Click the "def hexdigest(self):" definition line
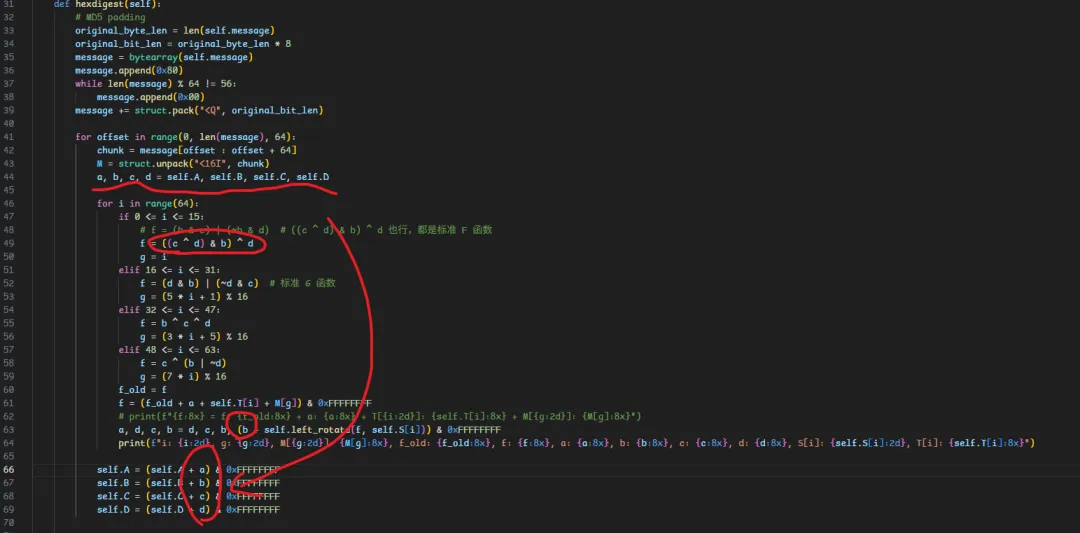 pyautogui.click(x=107, y=4)
